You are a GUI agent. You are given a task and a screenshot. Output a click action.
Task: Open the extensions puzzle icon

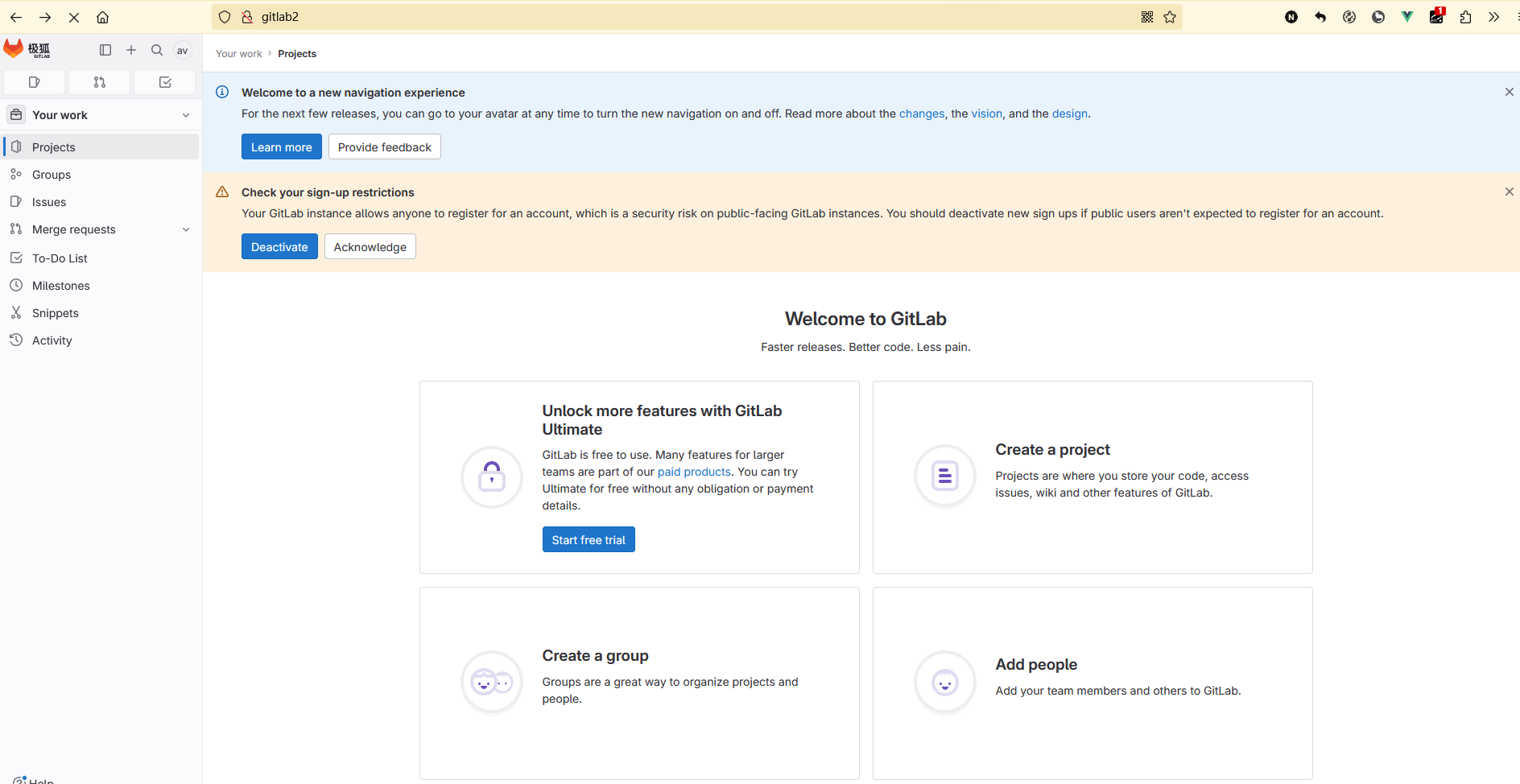point(1465,17)
